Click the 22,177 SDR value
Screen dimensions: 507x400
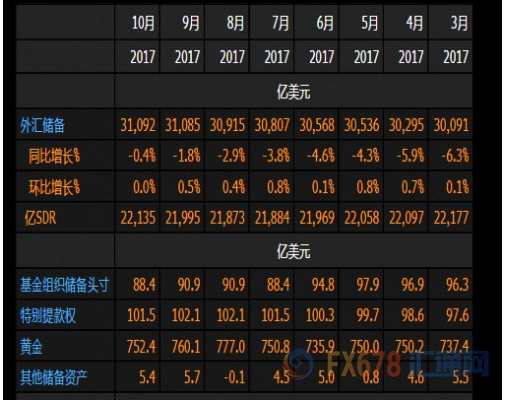[451, 218]
